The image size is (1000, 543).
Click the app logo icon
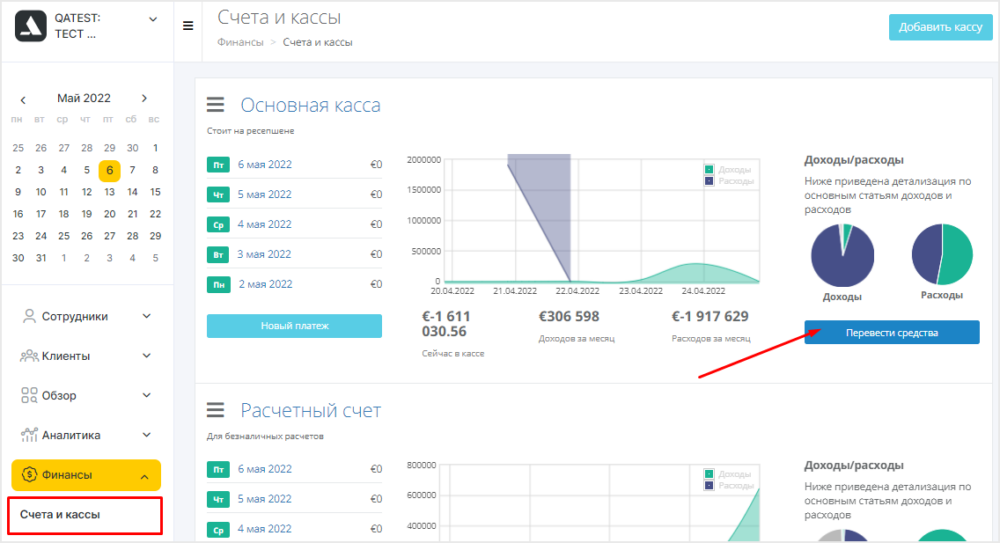31,26
